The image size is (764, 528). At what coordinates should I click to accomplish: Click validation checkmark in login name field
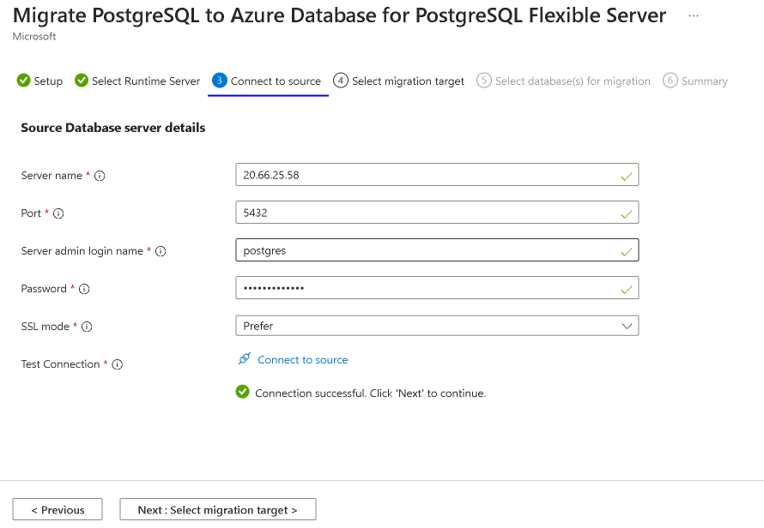[x=627, y=252]
